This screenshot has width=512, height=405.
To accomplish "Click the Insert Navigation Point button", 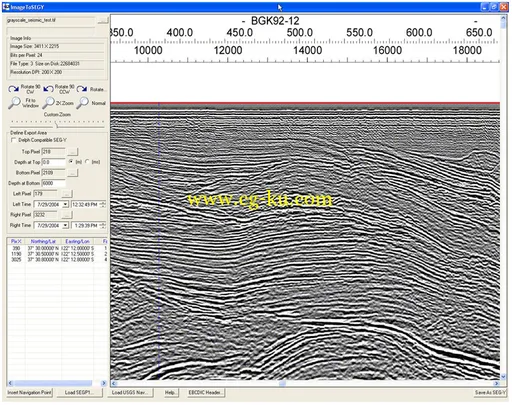I will 30,393.
